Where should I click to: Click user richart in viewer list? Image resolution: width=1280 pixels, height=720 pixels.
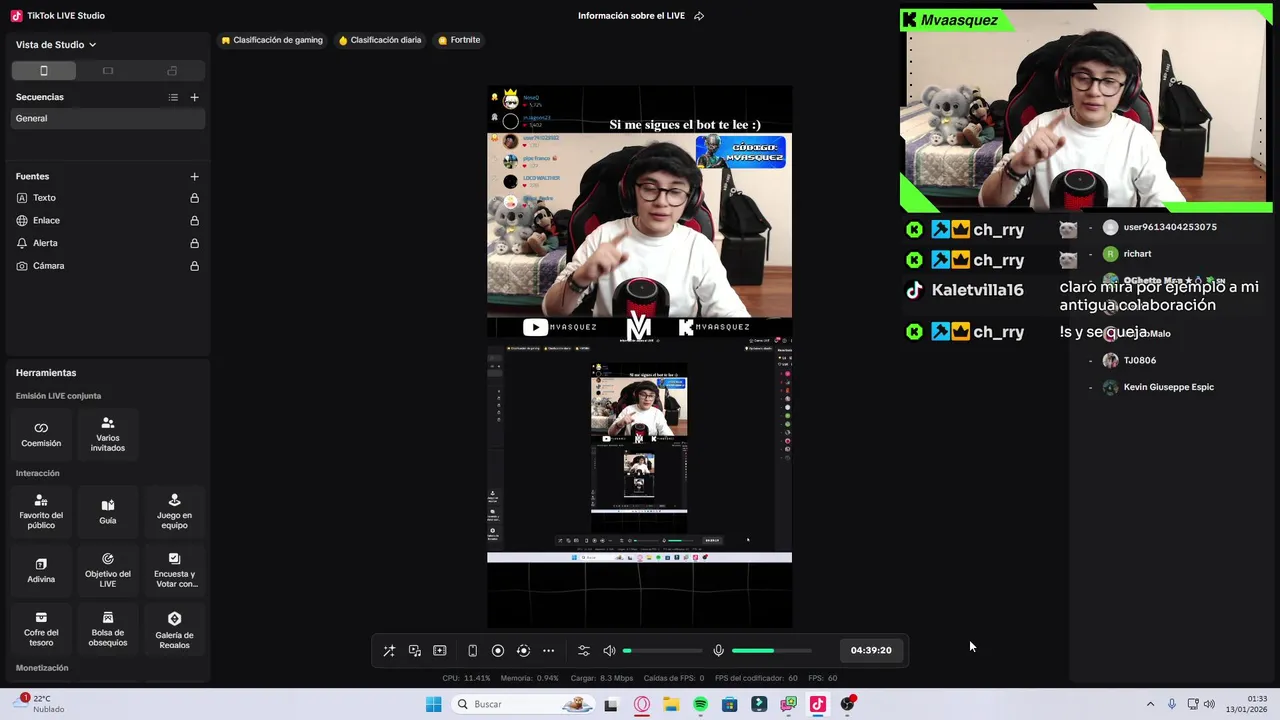[x=1137, y=254]
